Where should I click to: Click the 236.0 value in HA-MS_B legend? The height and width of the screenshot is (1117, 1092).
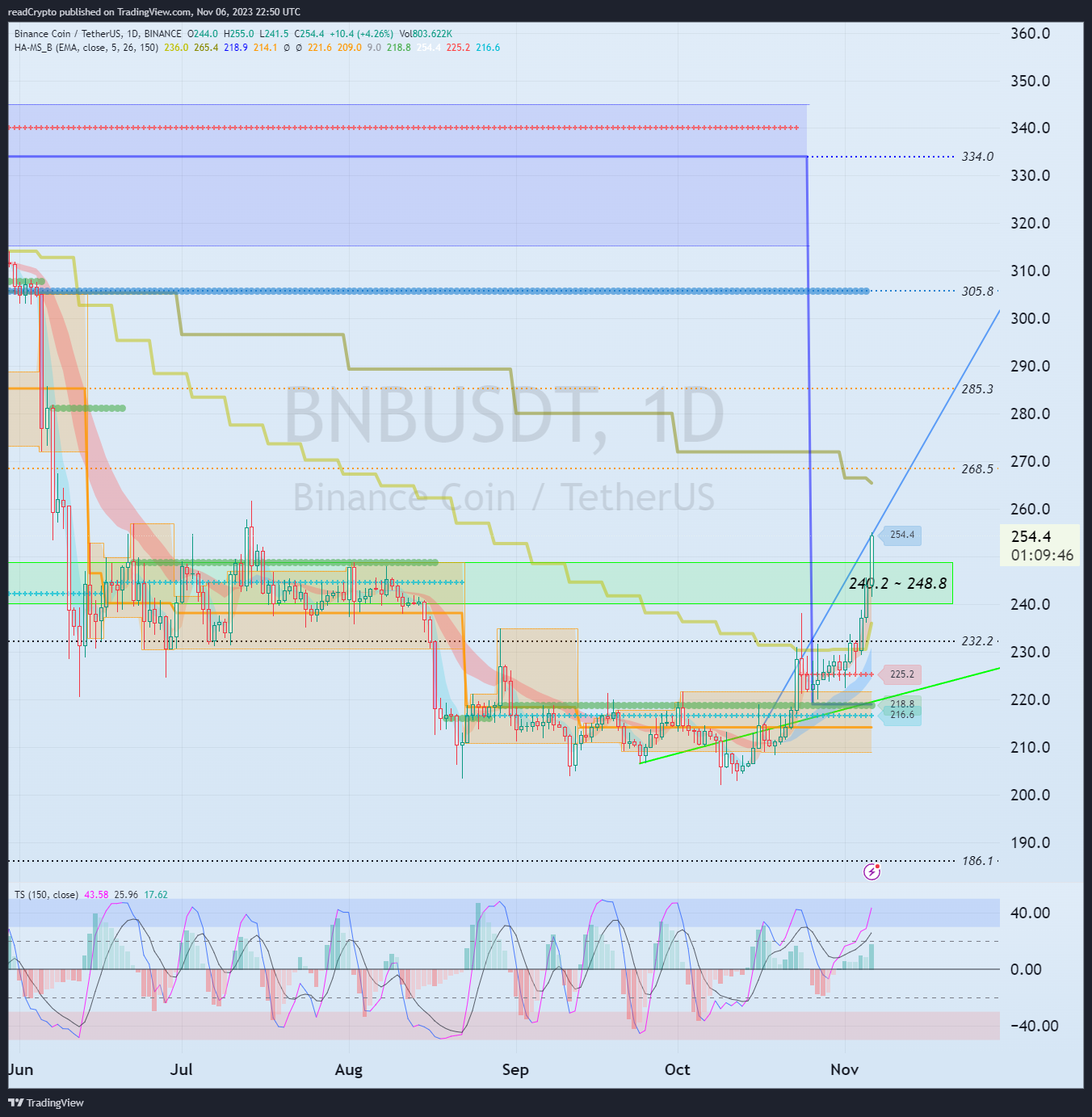(x=176, y=48)
